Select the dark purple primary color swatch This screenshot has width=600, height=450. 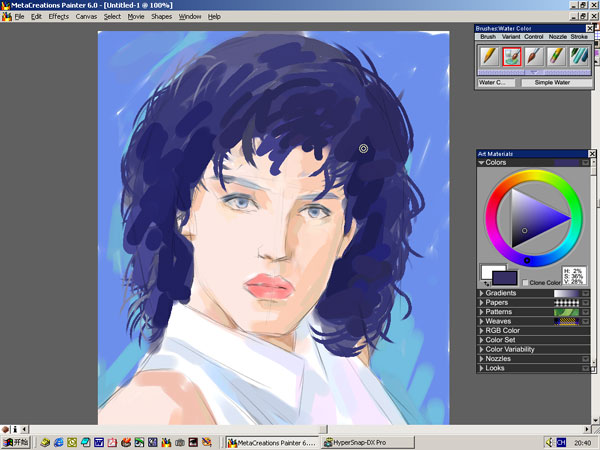pos(504,278)
